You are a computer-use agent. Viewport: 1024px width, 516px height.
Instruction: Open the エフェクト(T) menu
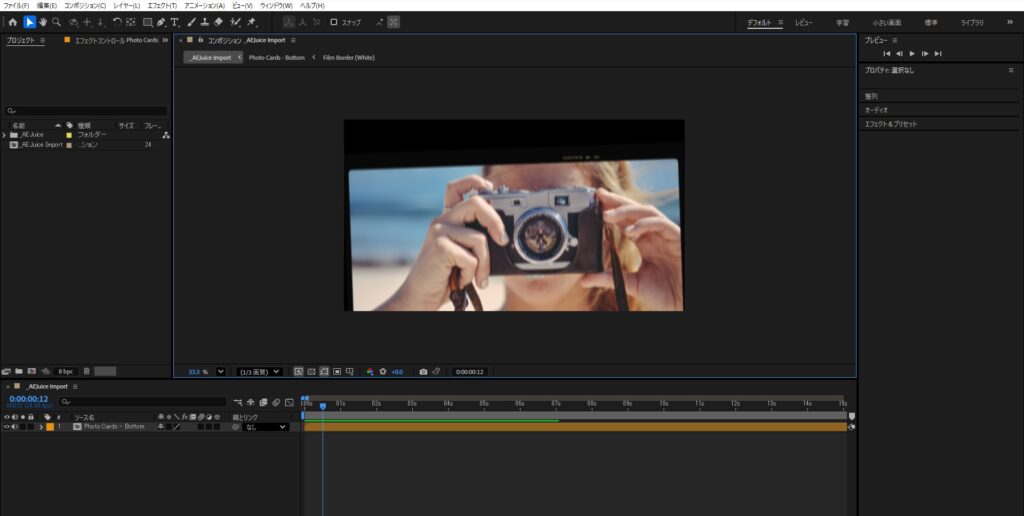coord(161,6)
